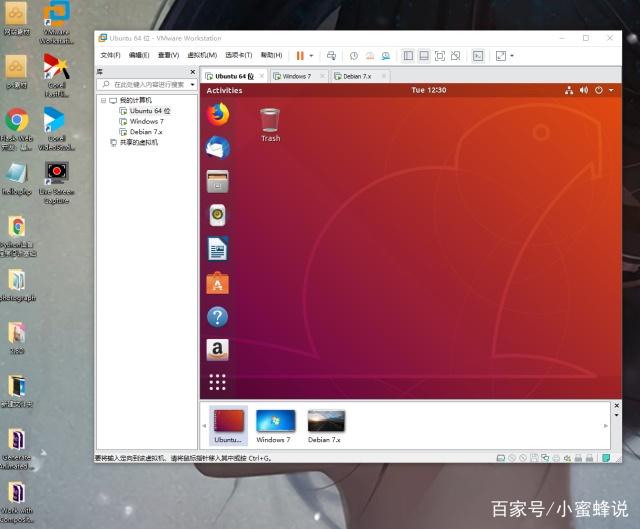Open Help from the Ubuntu dock

click(x=218, y=317)
